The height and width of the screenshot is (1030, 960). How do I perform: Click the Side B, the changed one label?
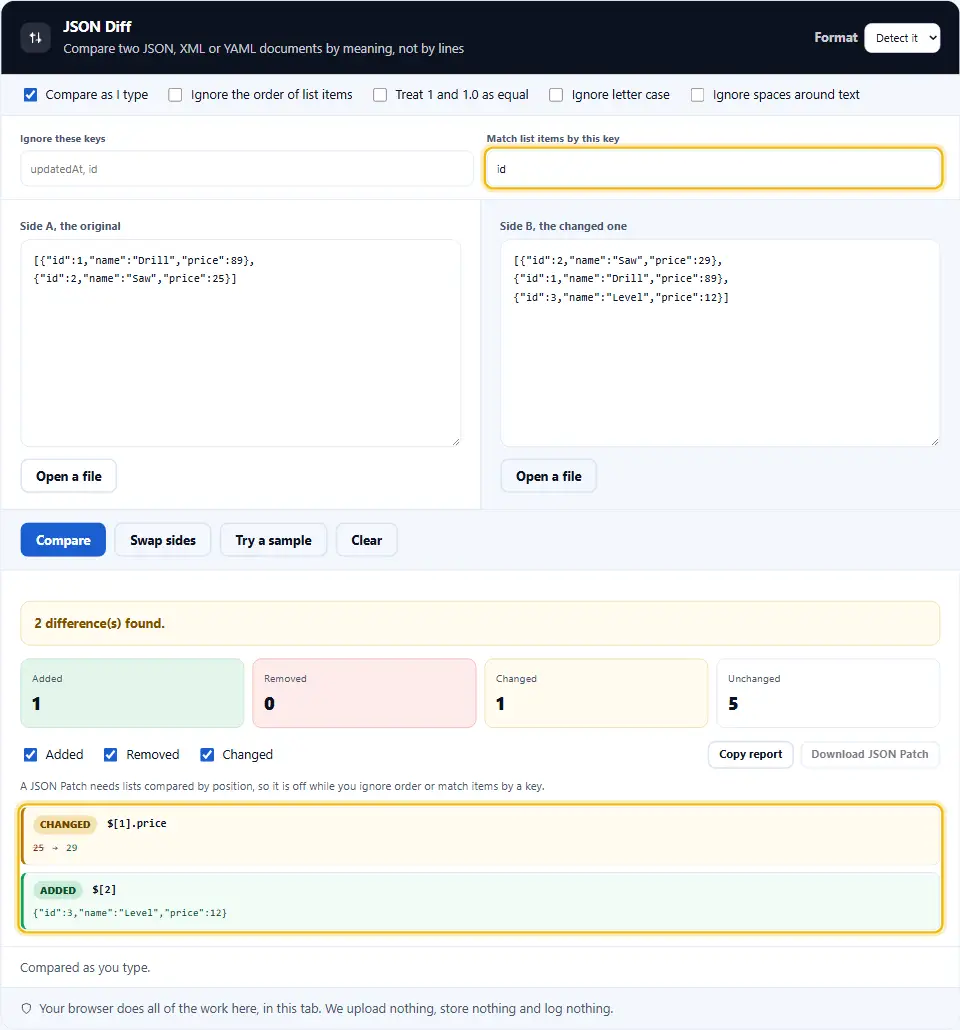coord(563,226)
